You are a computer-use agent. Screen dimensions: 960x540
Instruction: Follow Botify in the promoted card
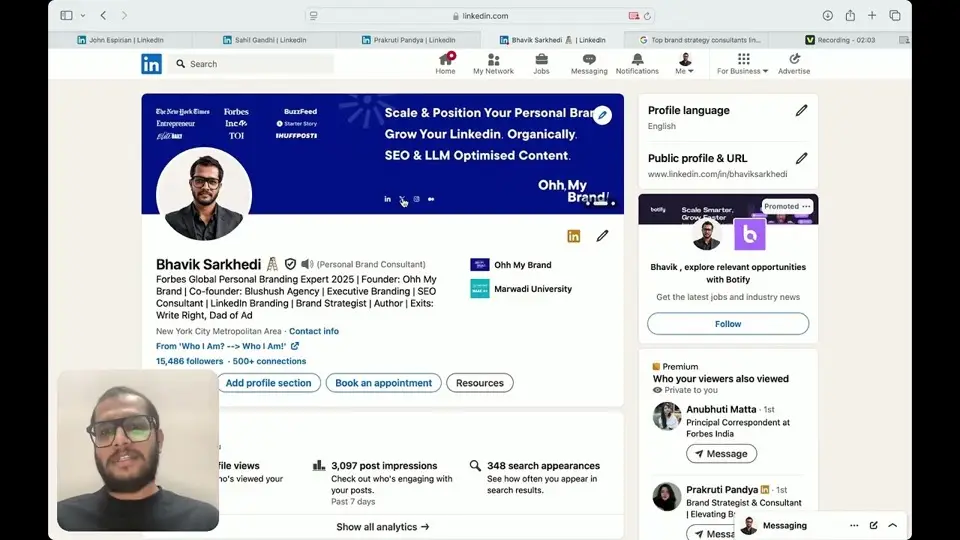[728, 324]
